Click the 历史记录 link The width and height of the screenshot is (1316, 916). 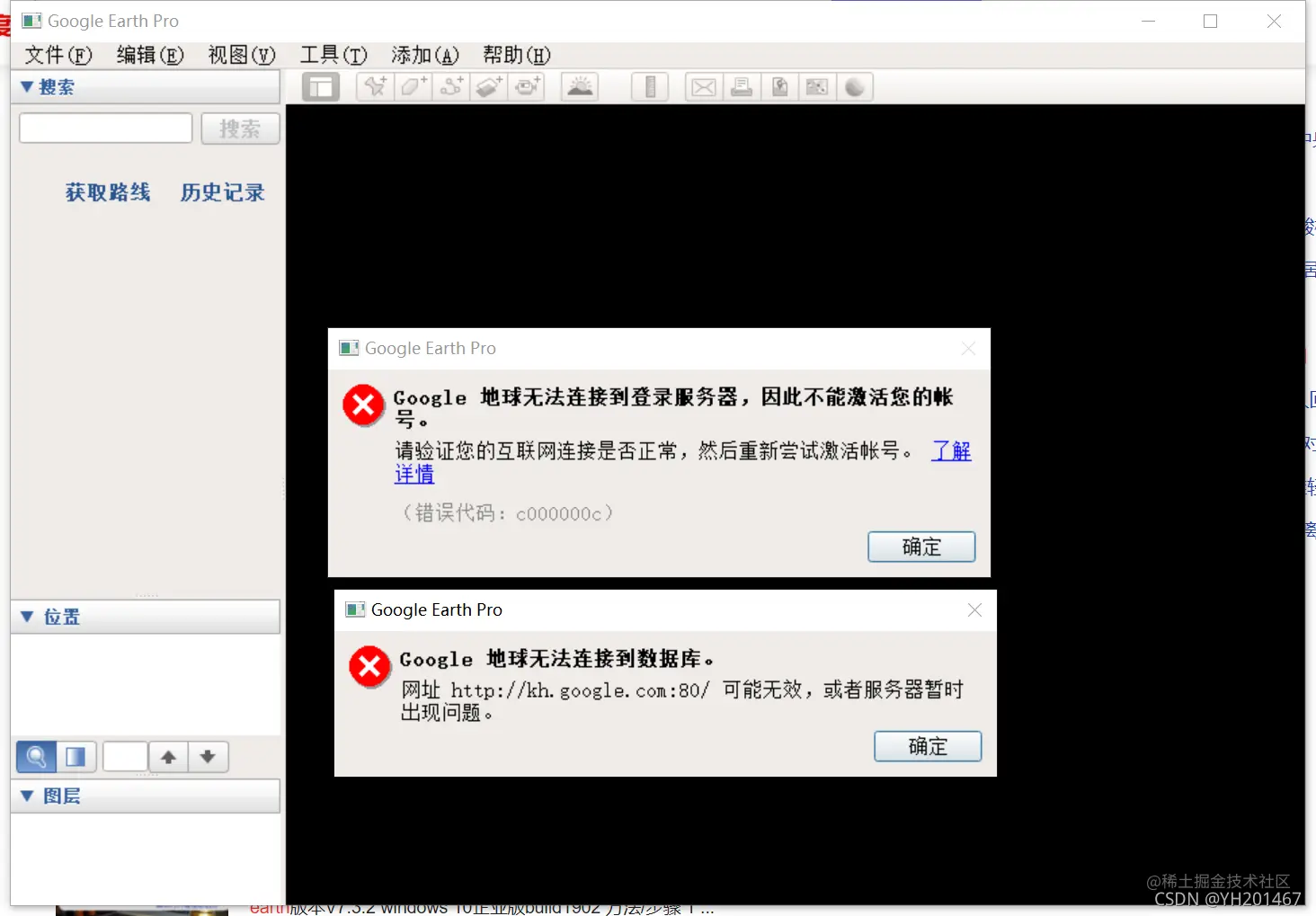(223, 192)
